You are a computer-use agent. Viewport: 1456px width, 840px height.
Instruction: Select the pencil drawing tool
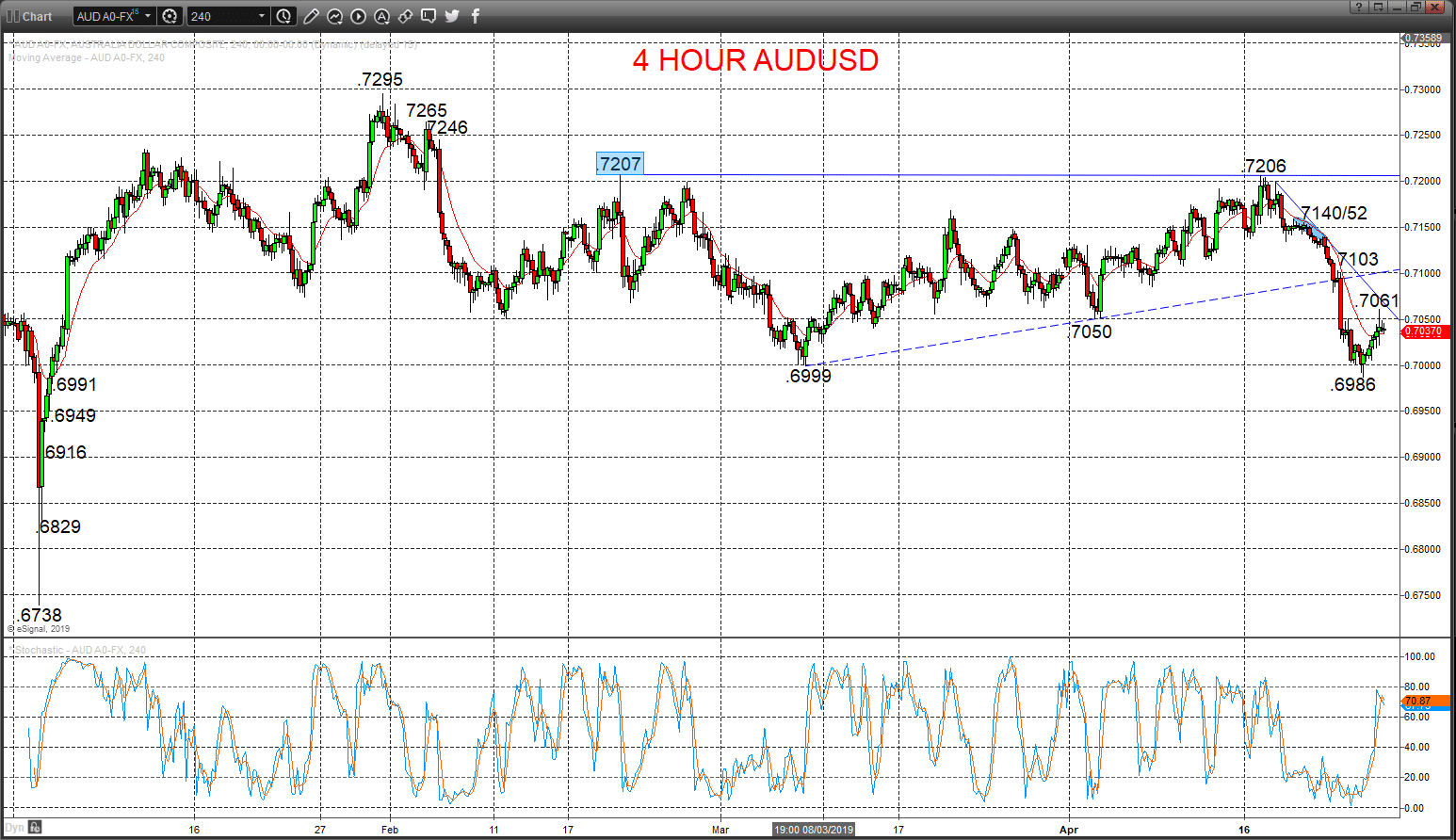pyautogui.click(x=312, y=16)
